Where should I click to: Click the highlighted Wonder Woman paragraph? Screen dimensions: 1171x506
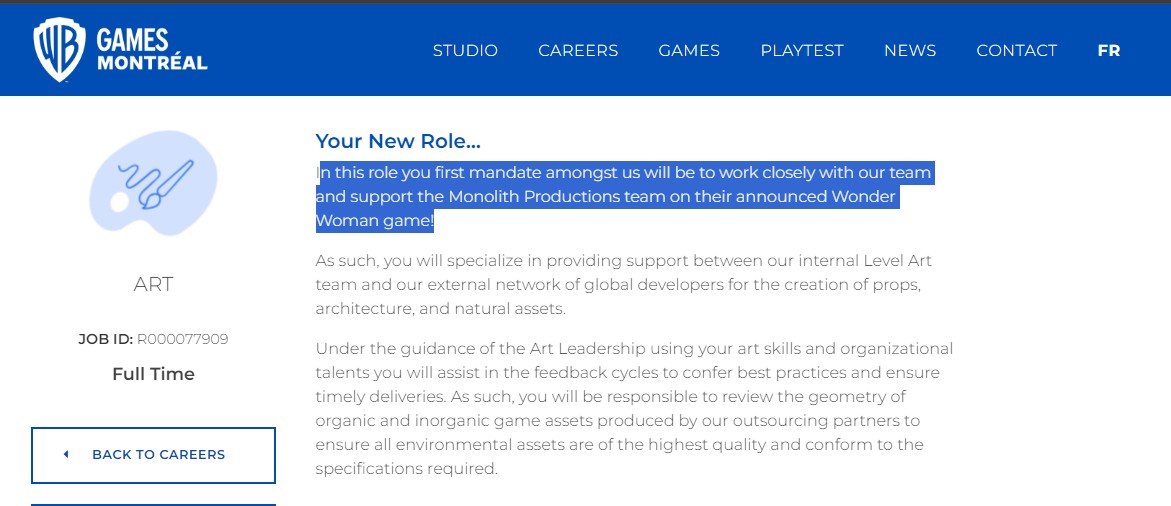[x=623, y=197]
